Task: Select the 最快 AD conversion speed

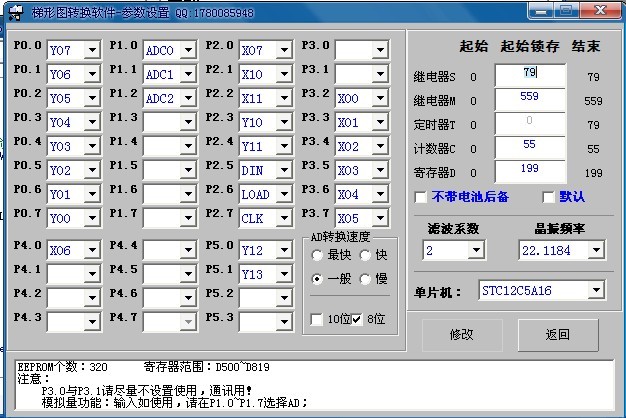Action: pyautogui.click(x=316, y=255)
